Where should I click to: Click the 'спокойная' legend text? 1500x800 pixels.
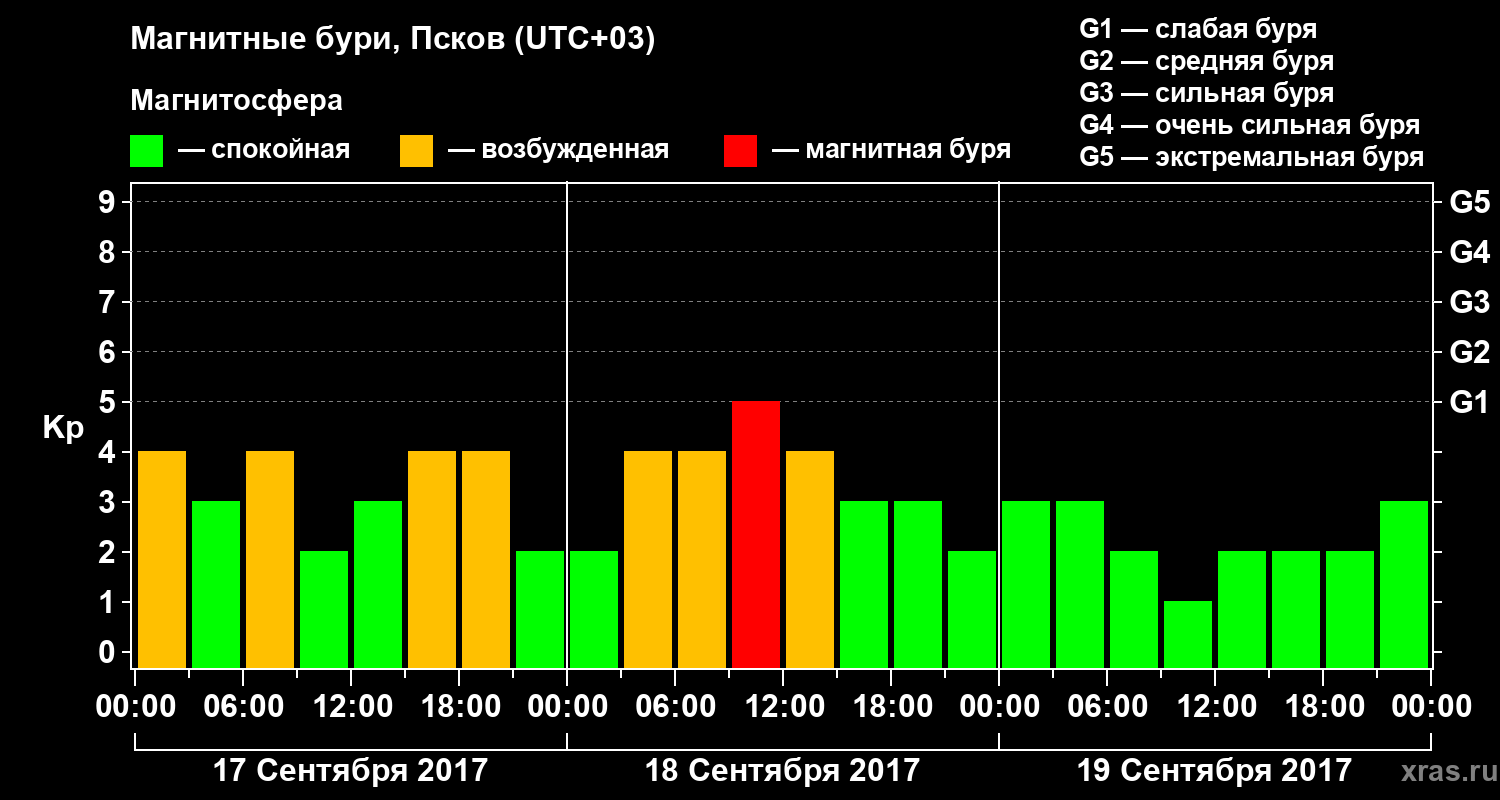pos(280,151)
